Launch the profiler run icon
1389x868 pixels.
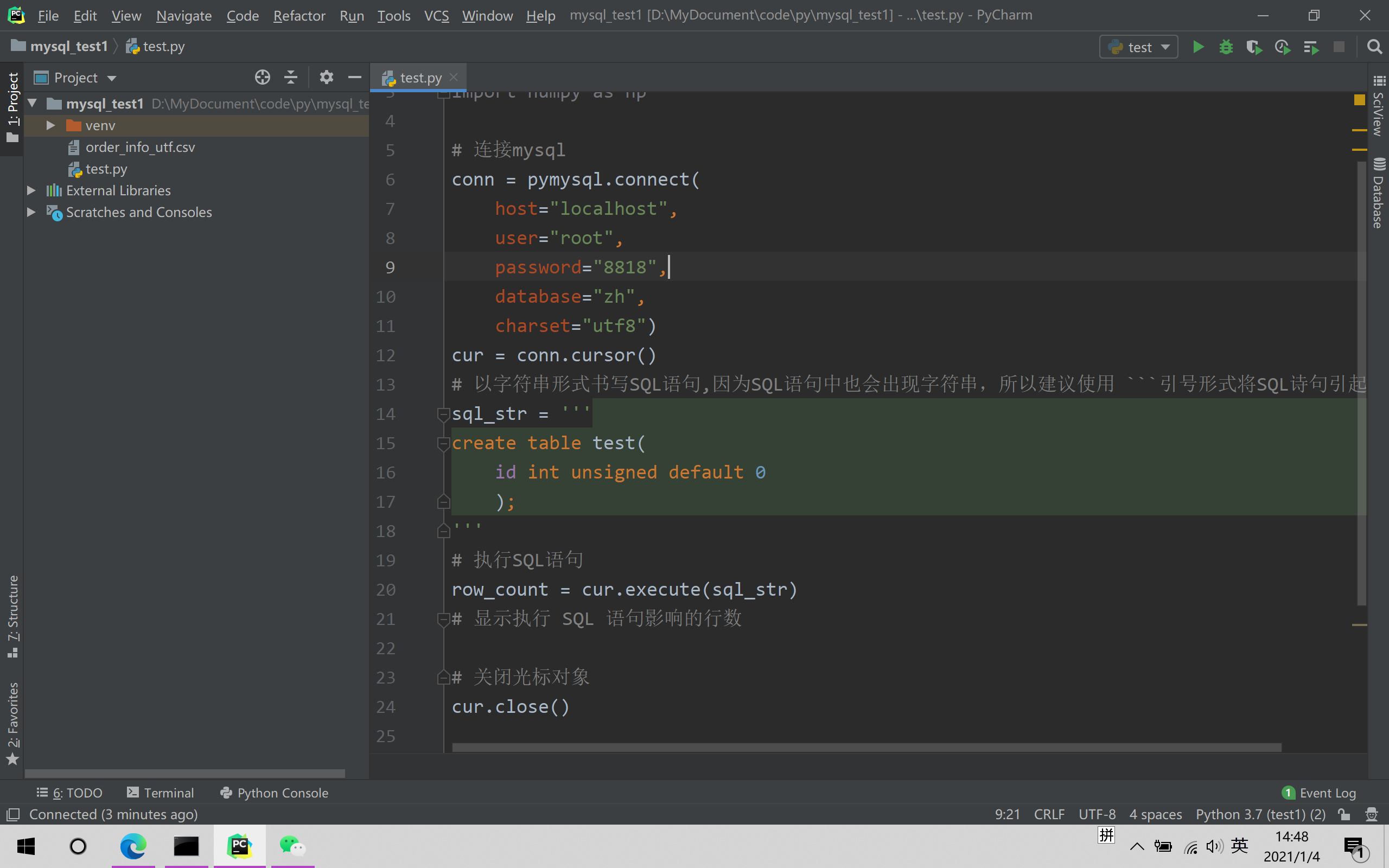[1282, 47]
